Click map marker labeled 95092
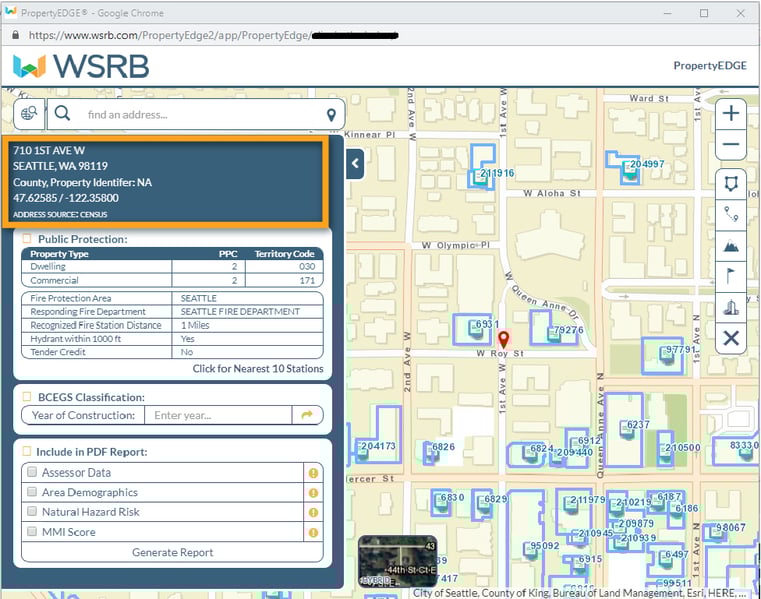This screenshot has height=599, width=761. pos(530,550)
